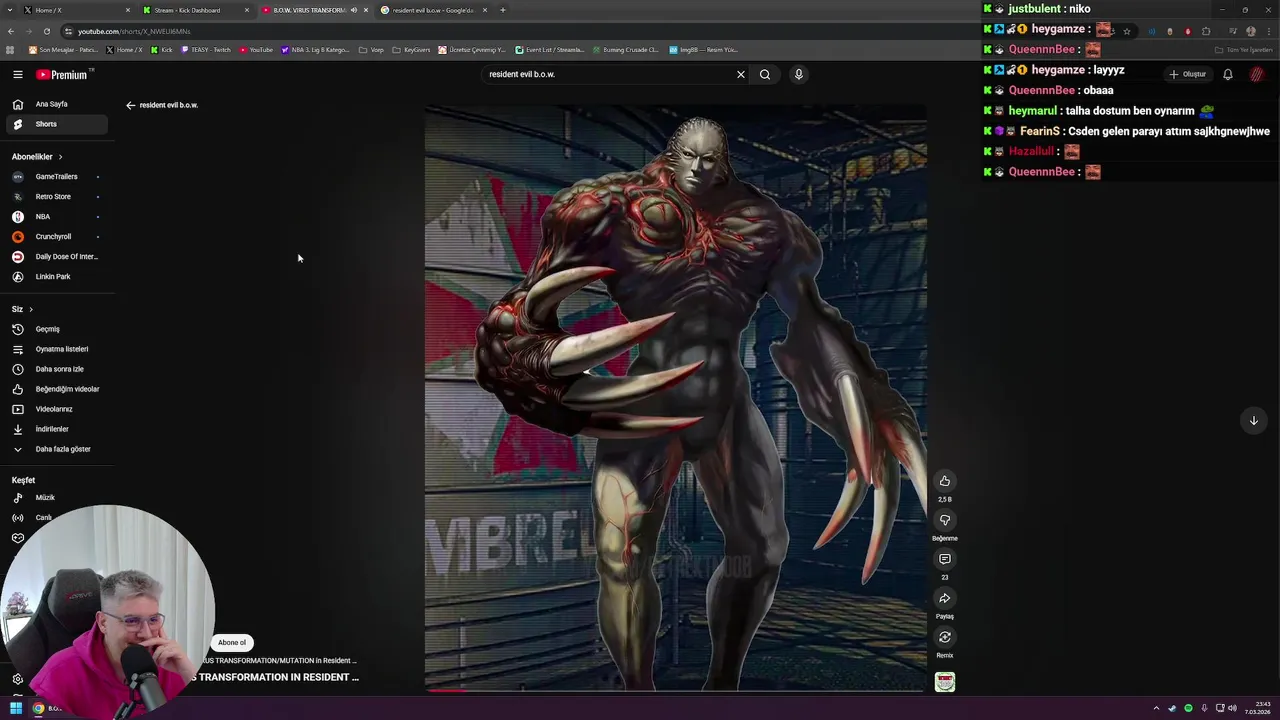
Task: Open Daha sonra izle list
Action: pos(55,369)
